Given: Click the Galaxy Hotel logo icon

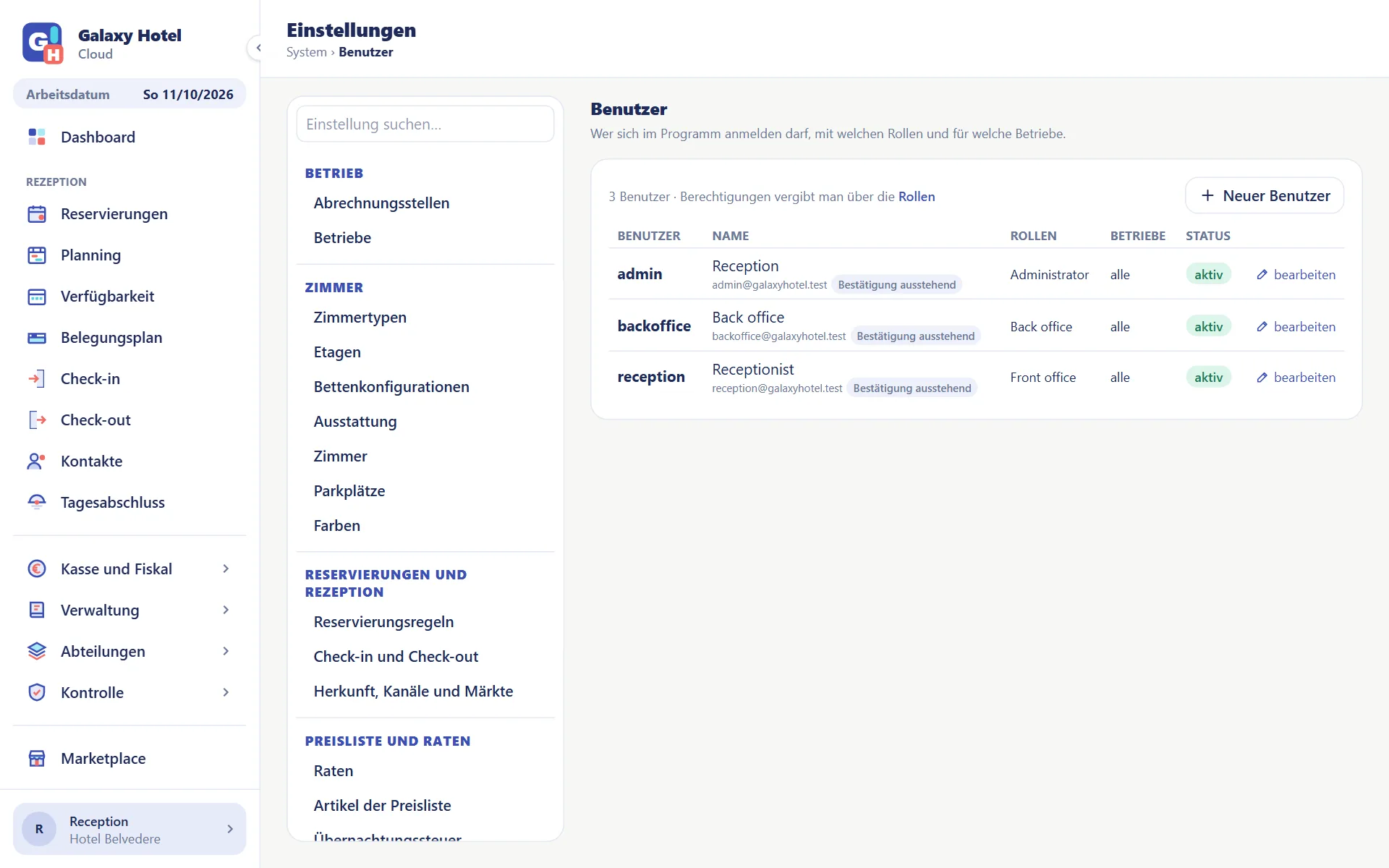Looking at the screenshot, I should tap(43, 43).
